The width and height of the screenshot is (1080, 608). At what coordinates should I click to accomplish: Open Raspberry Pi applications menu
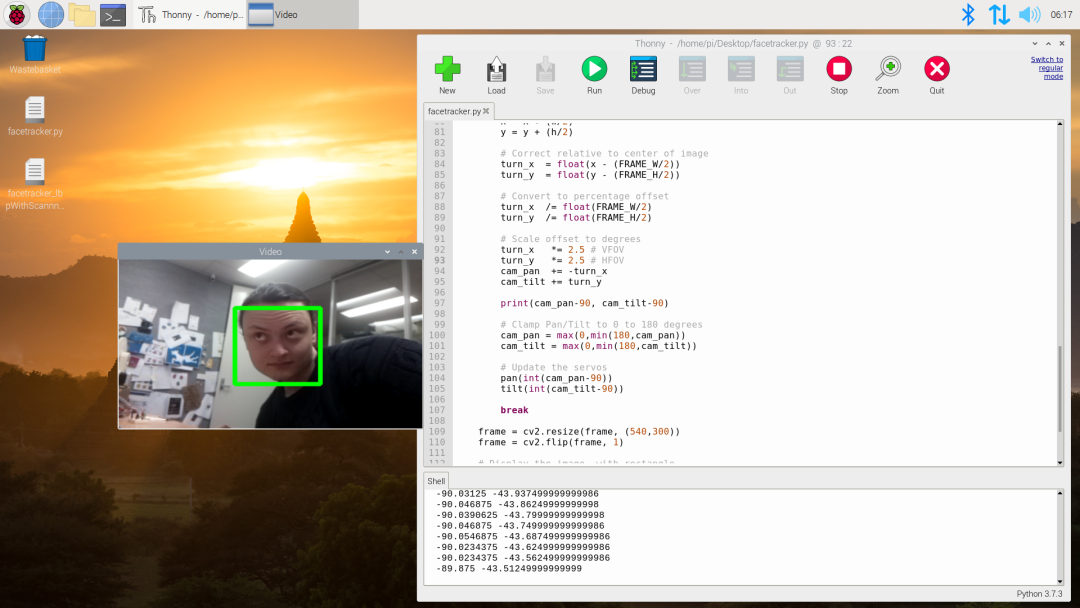pyautogui.click(x=19, y=14)
